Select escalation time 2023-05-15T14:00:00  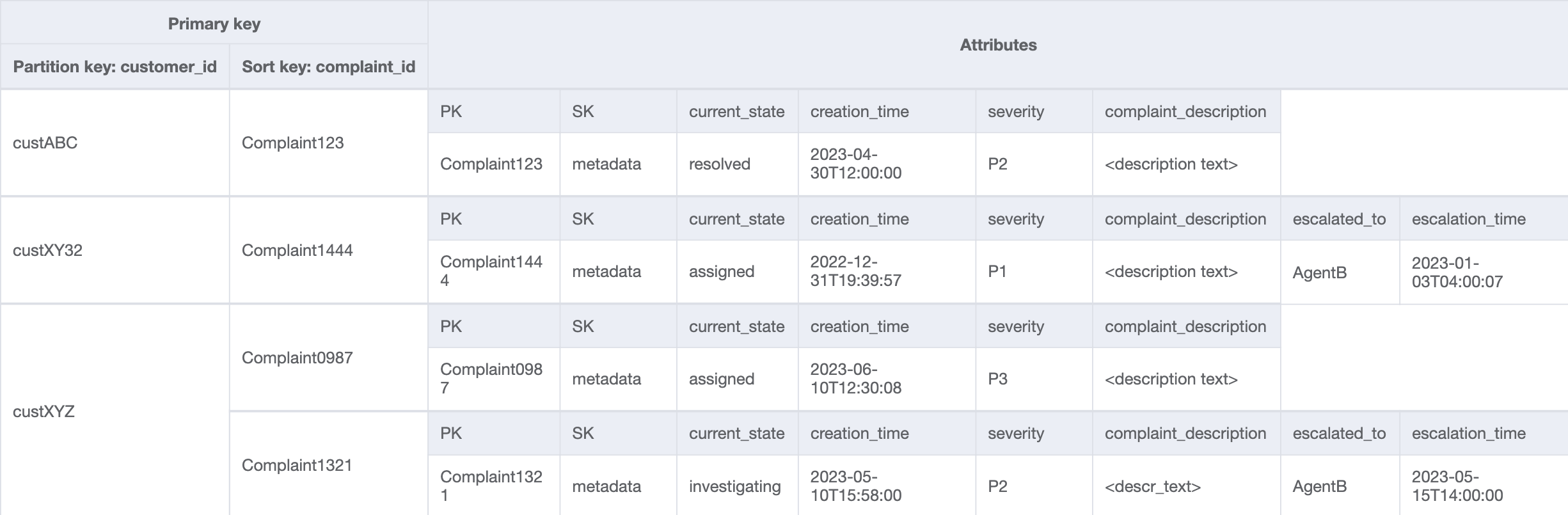1457,486
